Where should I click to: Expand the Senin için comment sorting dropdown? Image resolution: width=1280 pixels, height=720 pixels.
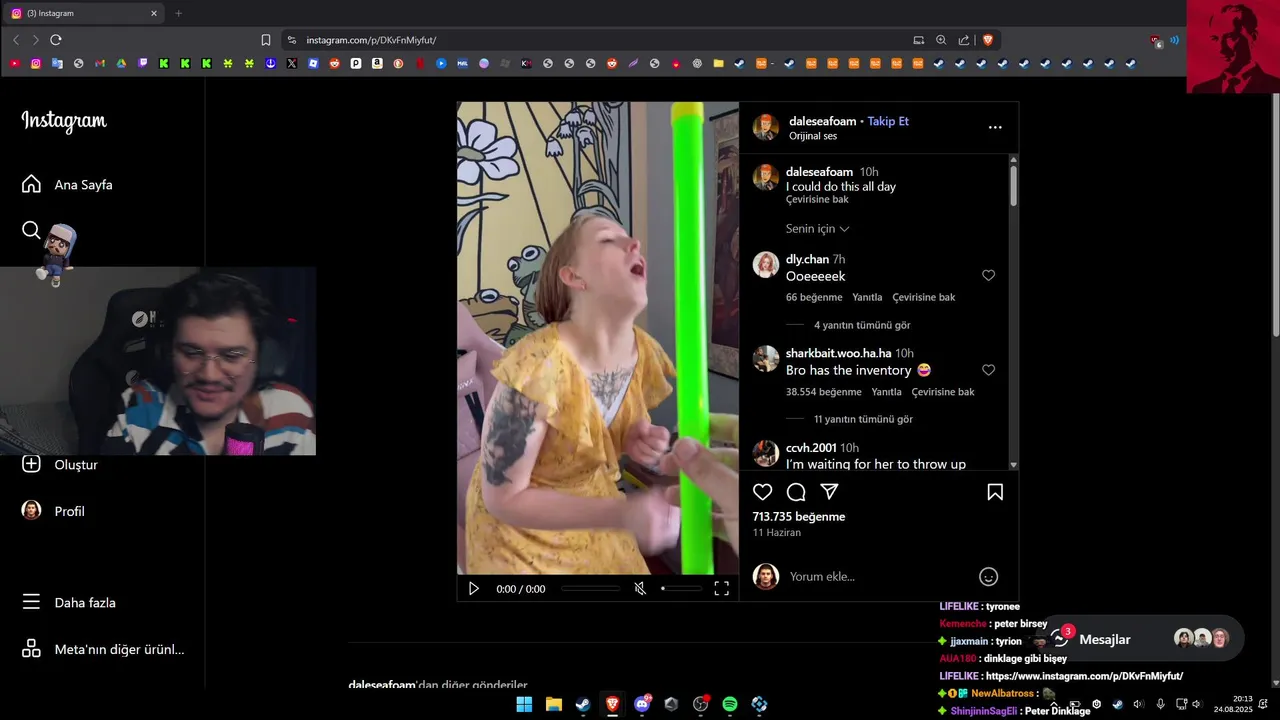coord(818,229)
